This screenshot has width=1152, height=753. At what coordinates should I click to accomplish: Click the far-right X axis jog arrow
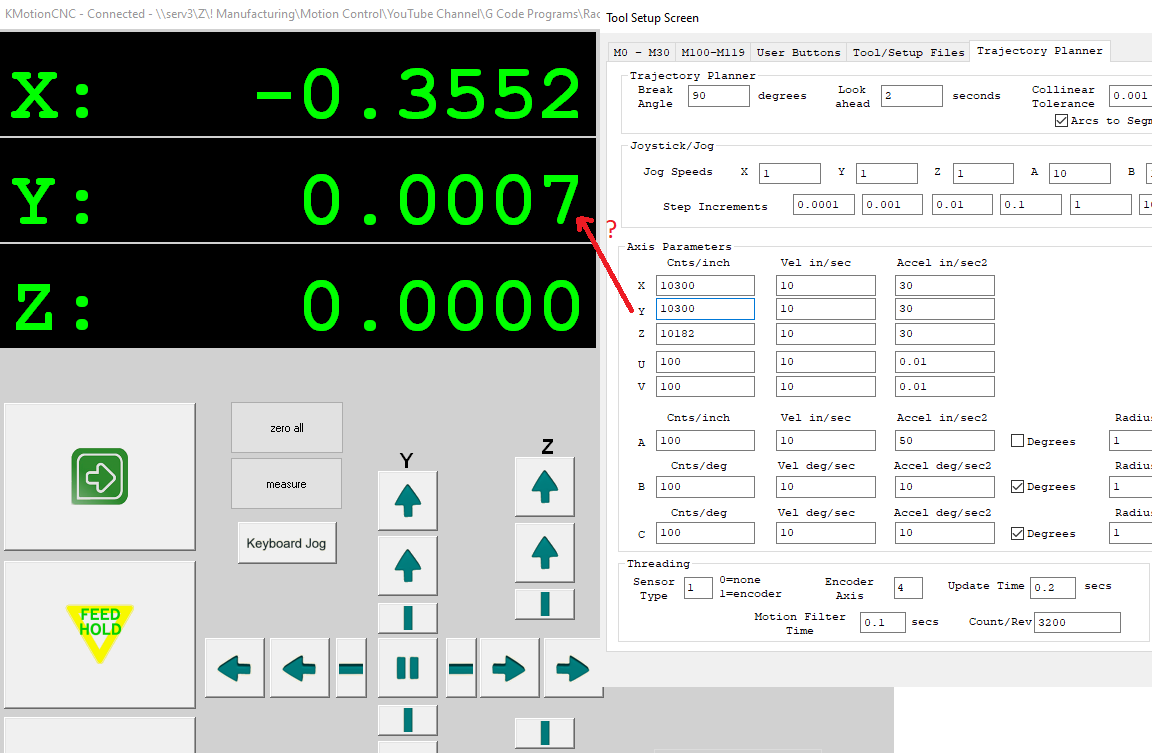pos(573,668)
